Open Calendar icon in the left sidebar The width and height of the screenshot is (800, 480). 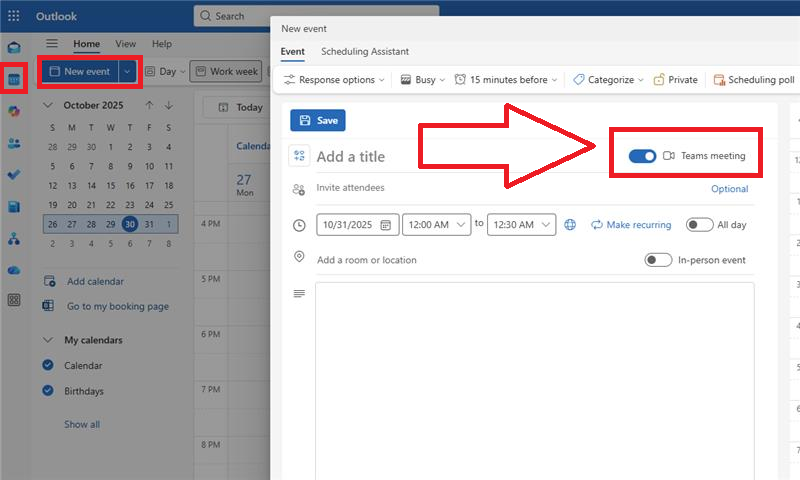pyautogui.click(x=14, y=79)
